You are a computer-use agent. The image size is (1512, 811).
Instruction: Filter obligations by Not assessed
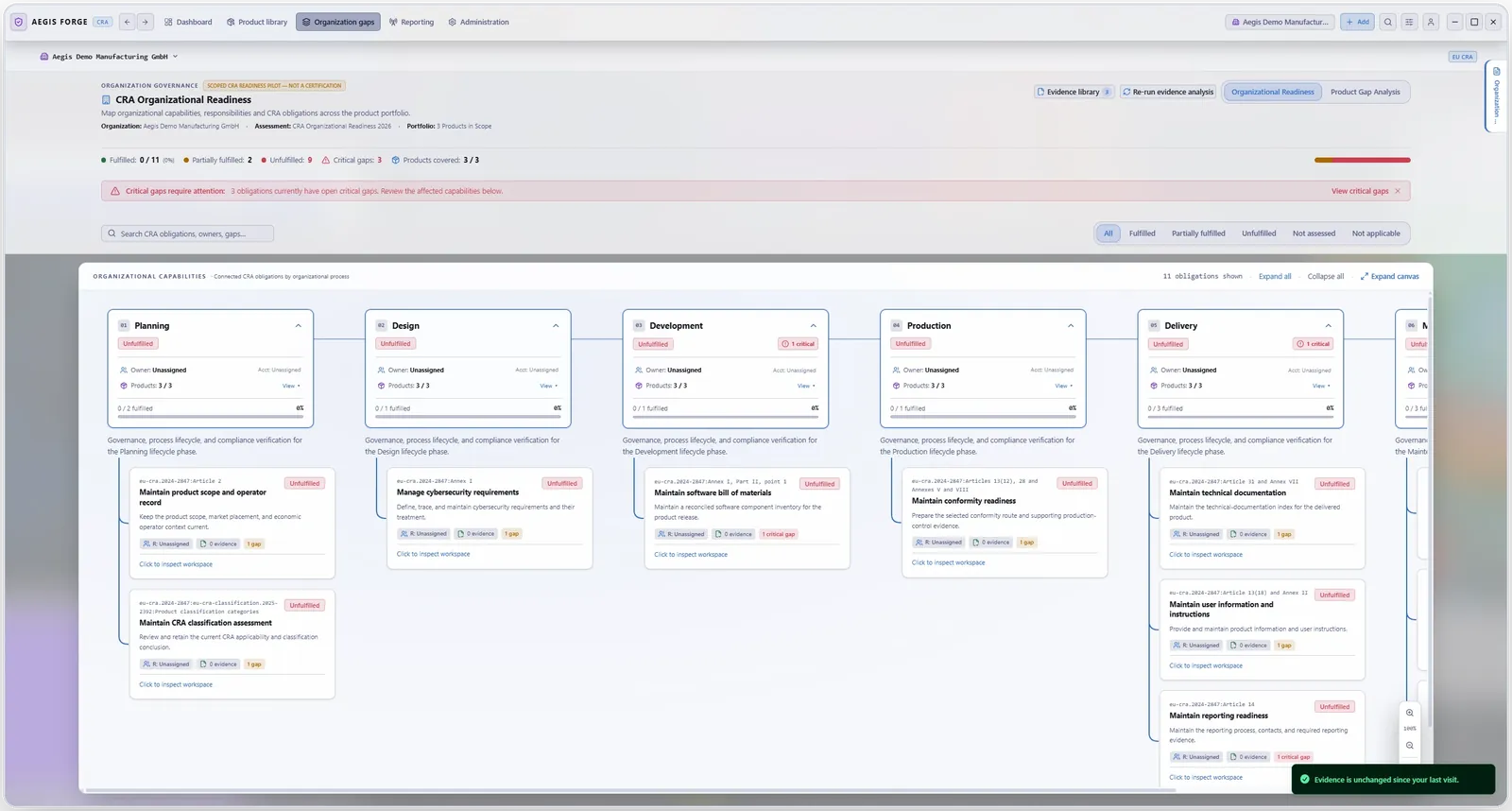1314,233
